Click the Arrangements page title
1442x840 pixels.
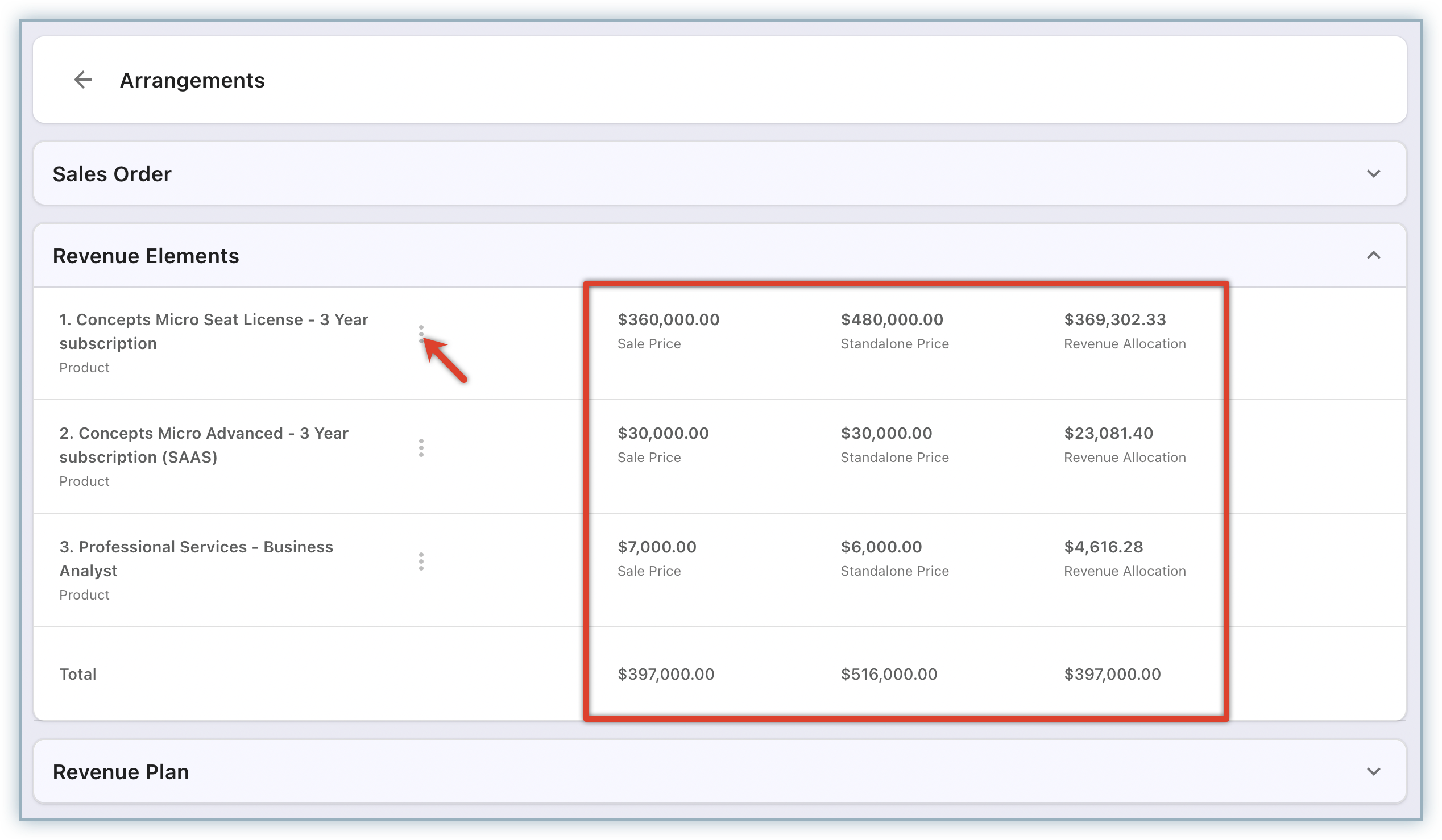(x=192, y=80)
